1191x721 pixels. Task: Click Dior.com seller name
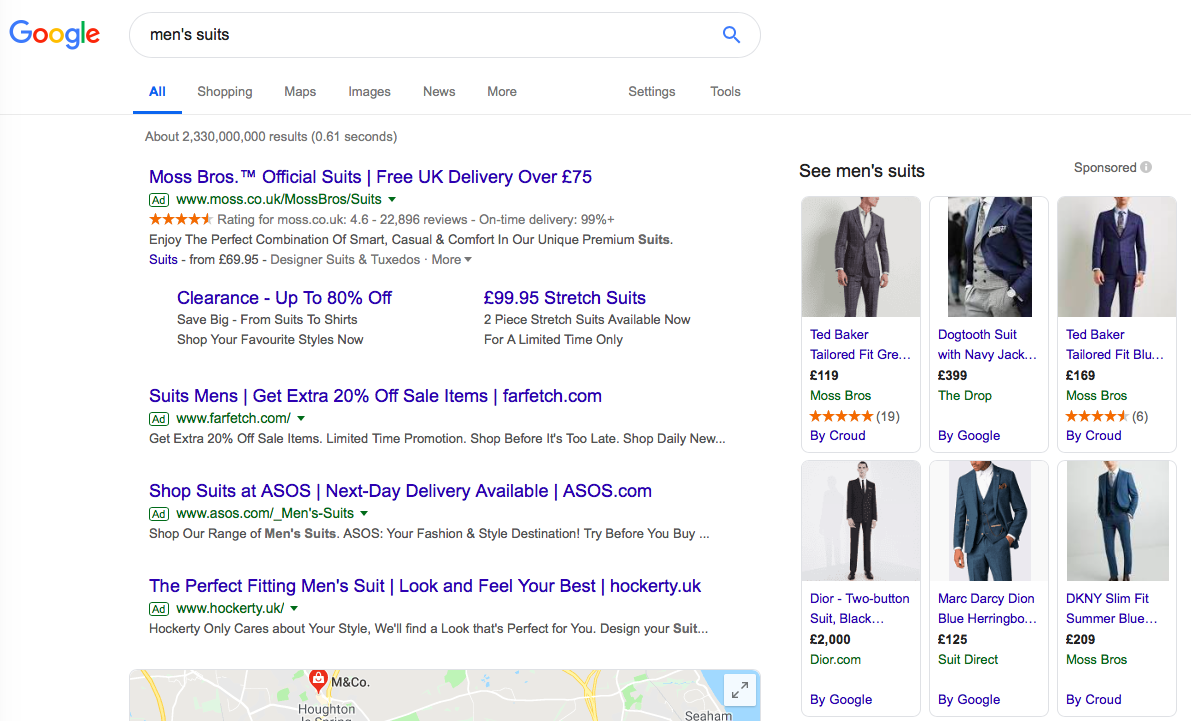[x=835, y=659]
